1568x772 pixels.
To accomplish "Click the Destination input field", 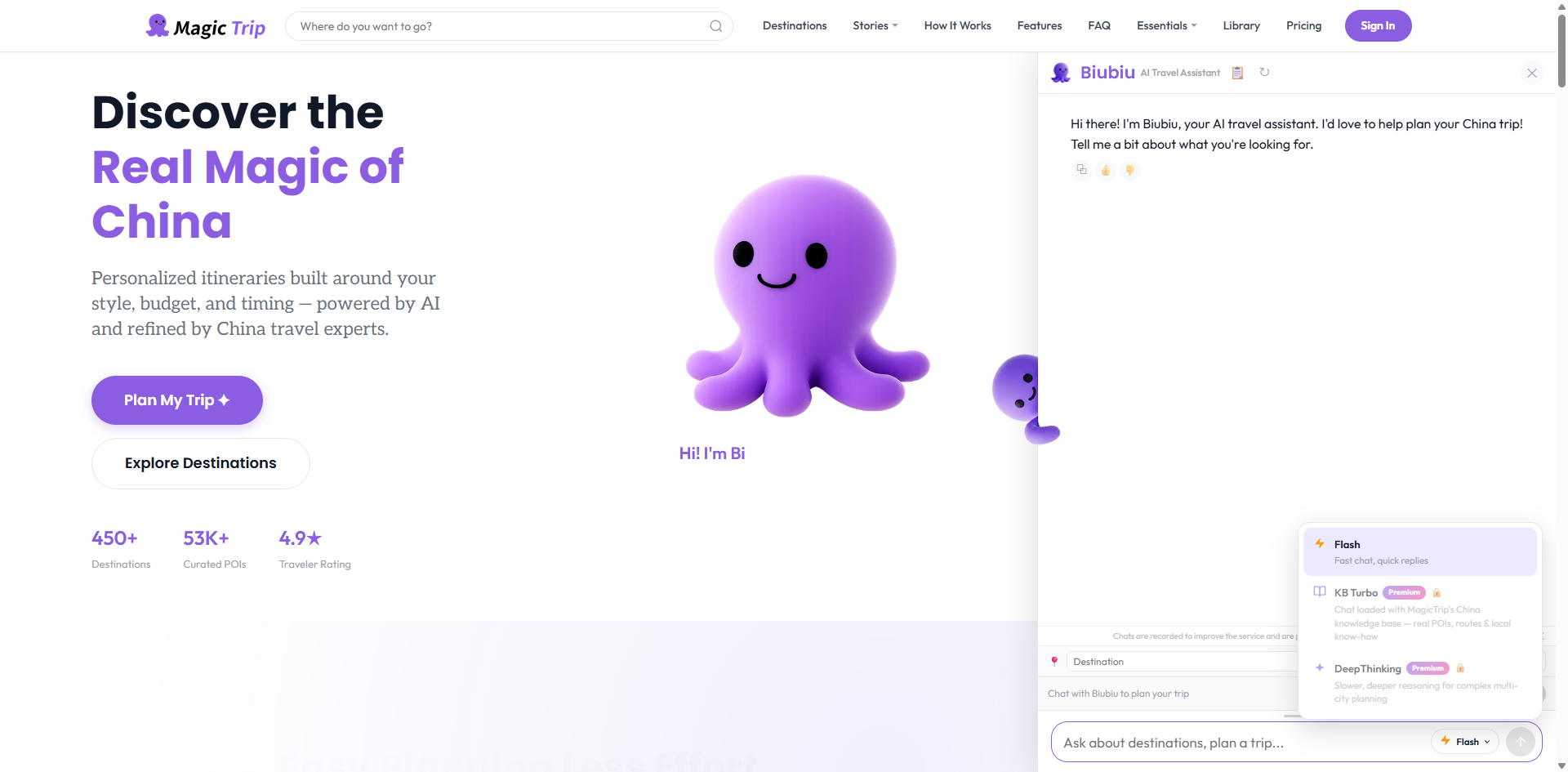I will (x=1184, y=662).
